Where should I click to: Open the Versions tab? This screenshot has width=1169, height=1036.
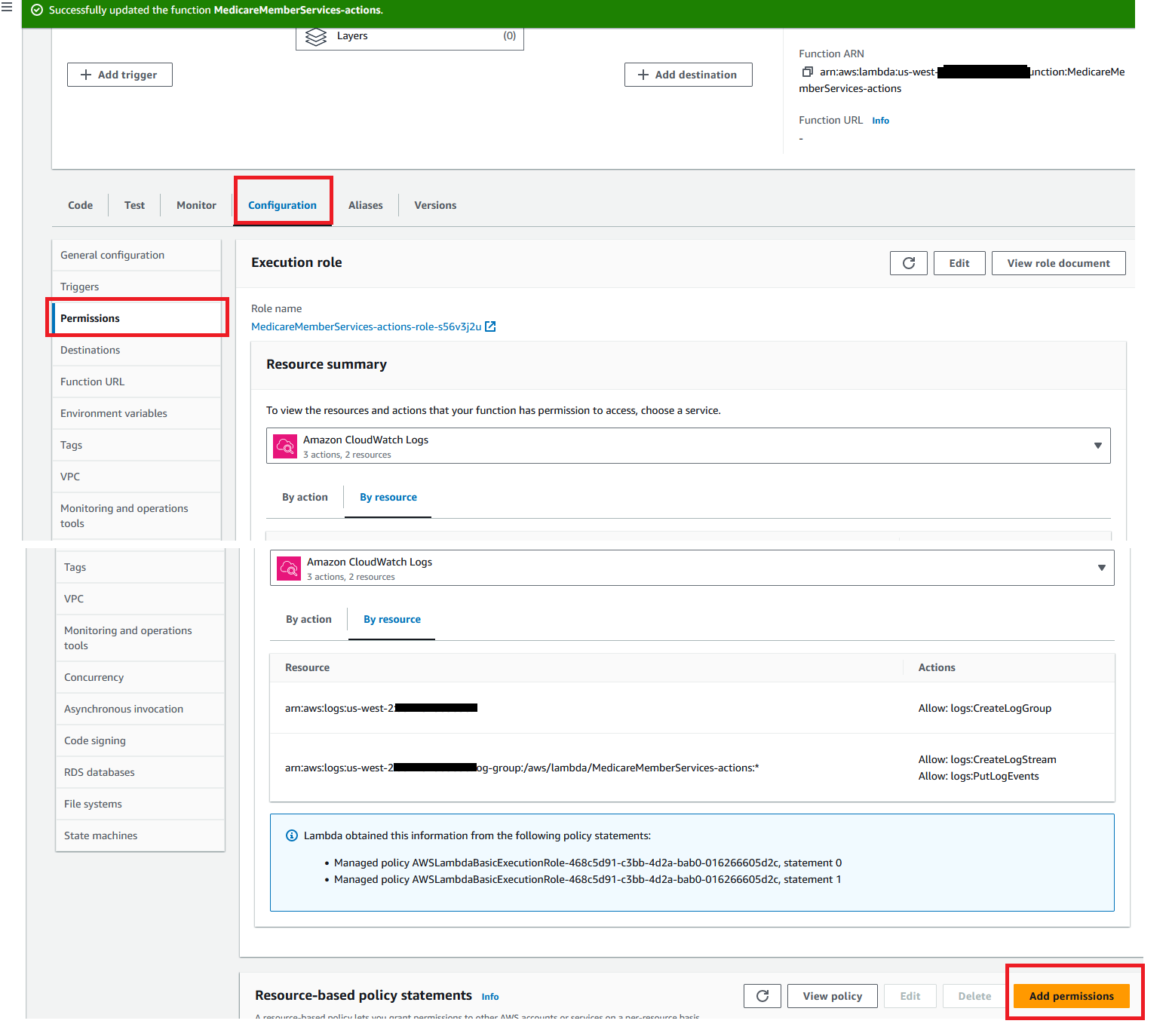pyautogui.click(x=435, y=205)
